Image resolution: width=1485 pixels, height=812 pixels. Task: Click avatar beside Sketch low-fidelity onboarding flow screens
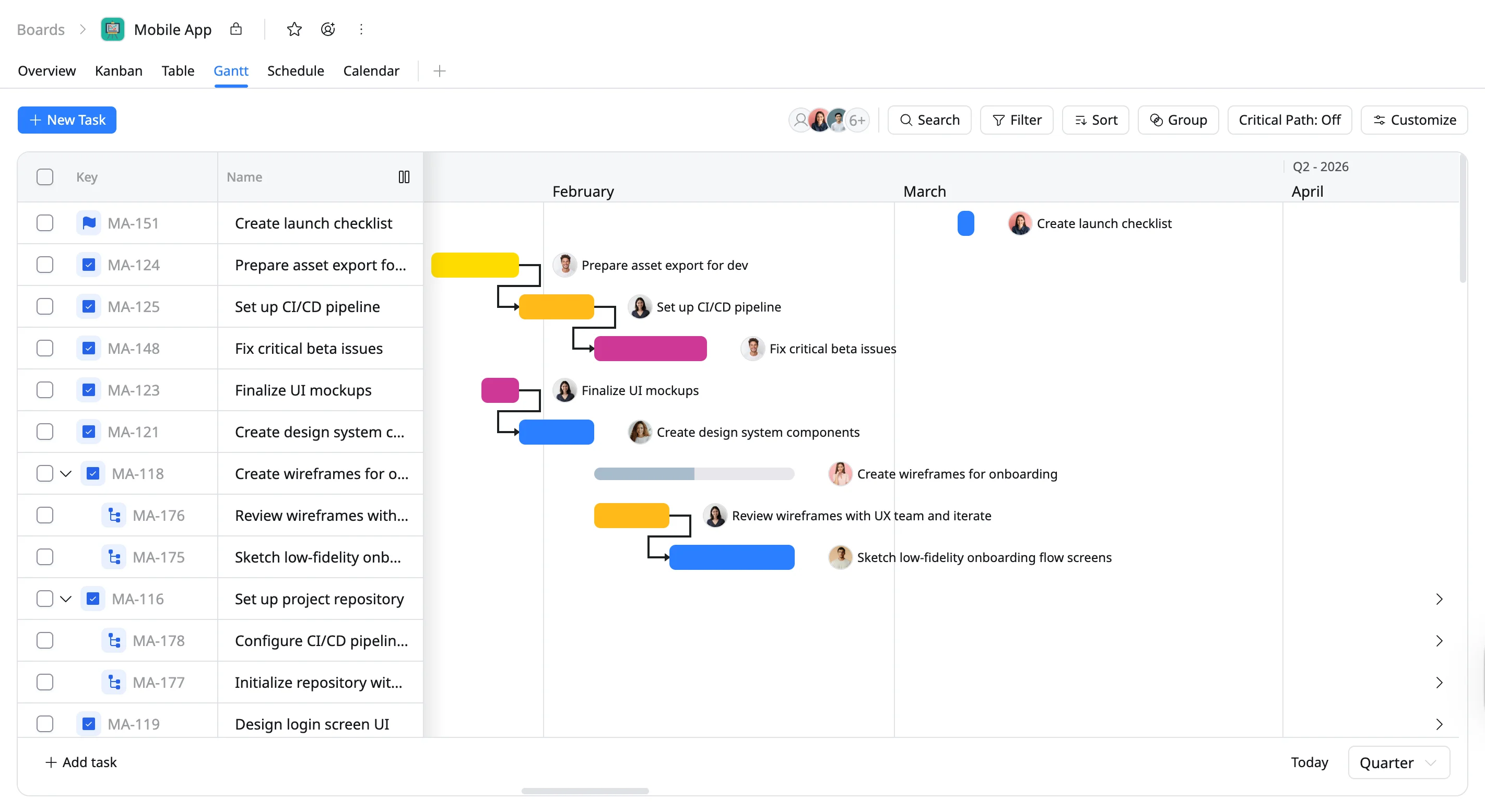[x=840, y=557]
